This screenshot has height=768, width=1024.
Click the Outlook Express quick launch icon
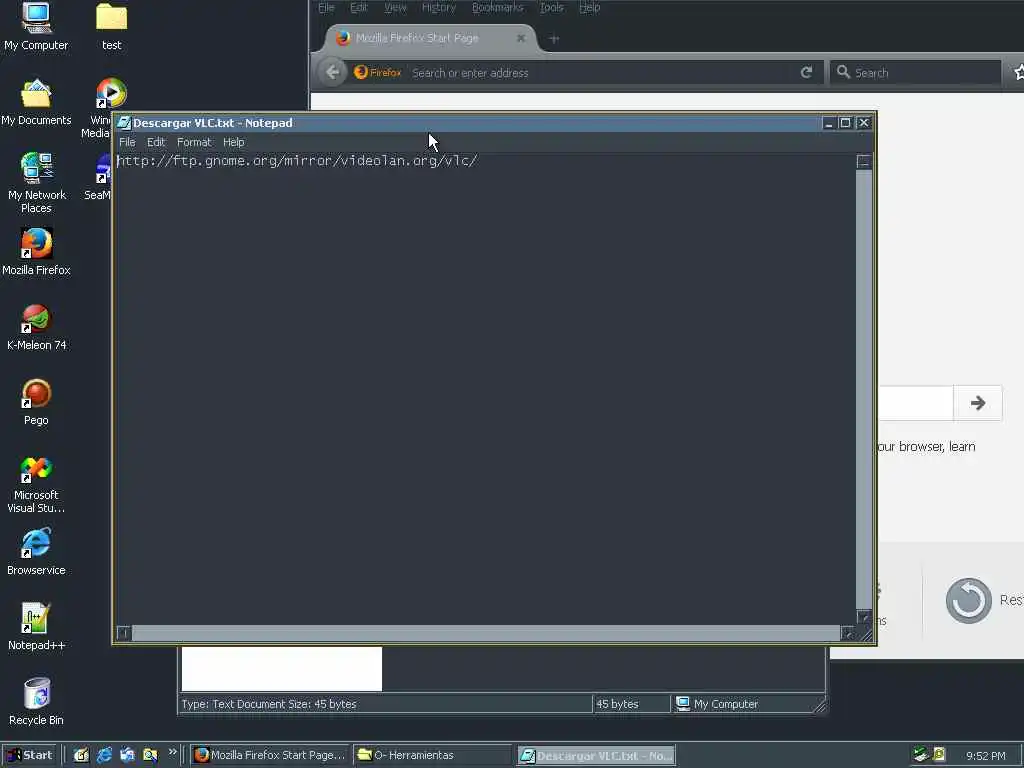coord(127,755)
